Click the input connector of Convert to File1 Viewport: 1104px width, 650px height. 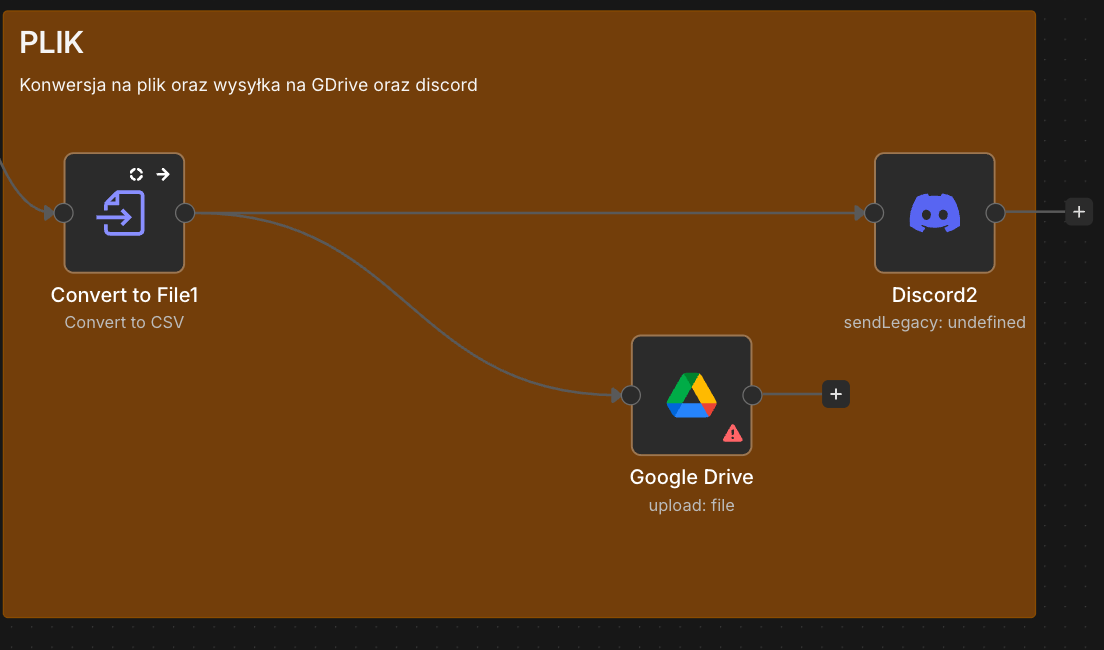pyautogui.click(x=63, y=213)
